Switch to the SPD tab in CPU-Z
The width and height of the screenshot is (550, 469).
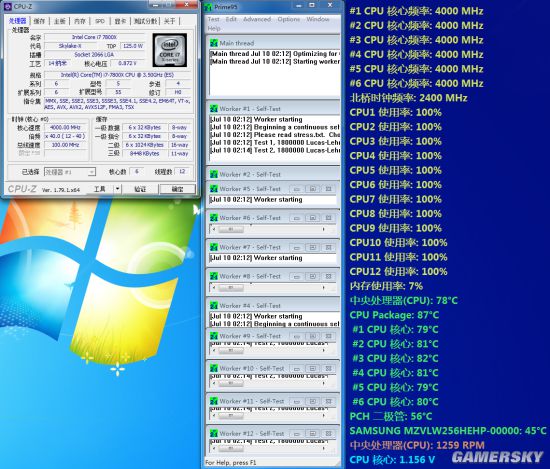coord(100,21)
